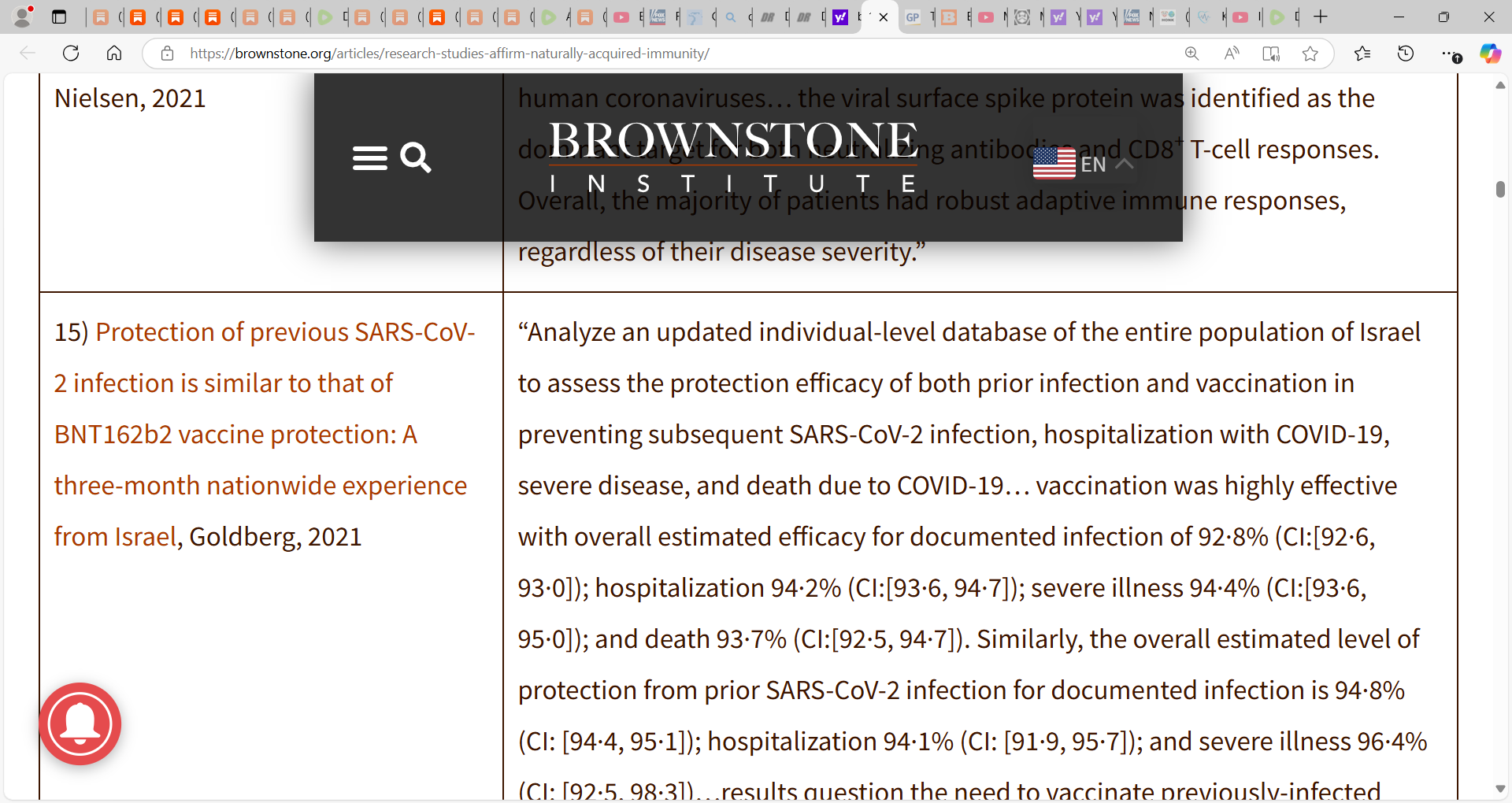Add this page to favorites with star
Screen dimensions: 1512x803
pos(1310,54)
